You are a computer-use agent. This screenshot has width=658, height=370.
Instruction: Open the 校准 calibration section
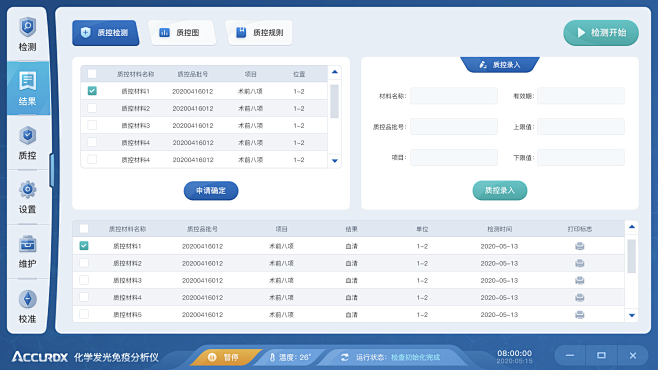(x=27, y=306)
